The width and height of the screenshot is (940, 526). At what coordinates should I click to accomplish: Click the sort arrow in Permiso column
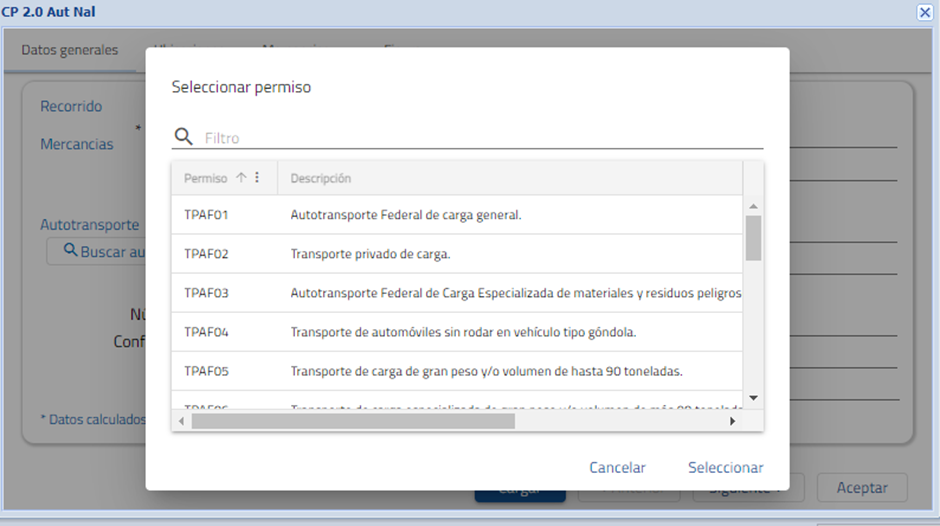point(241,178)
